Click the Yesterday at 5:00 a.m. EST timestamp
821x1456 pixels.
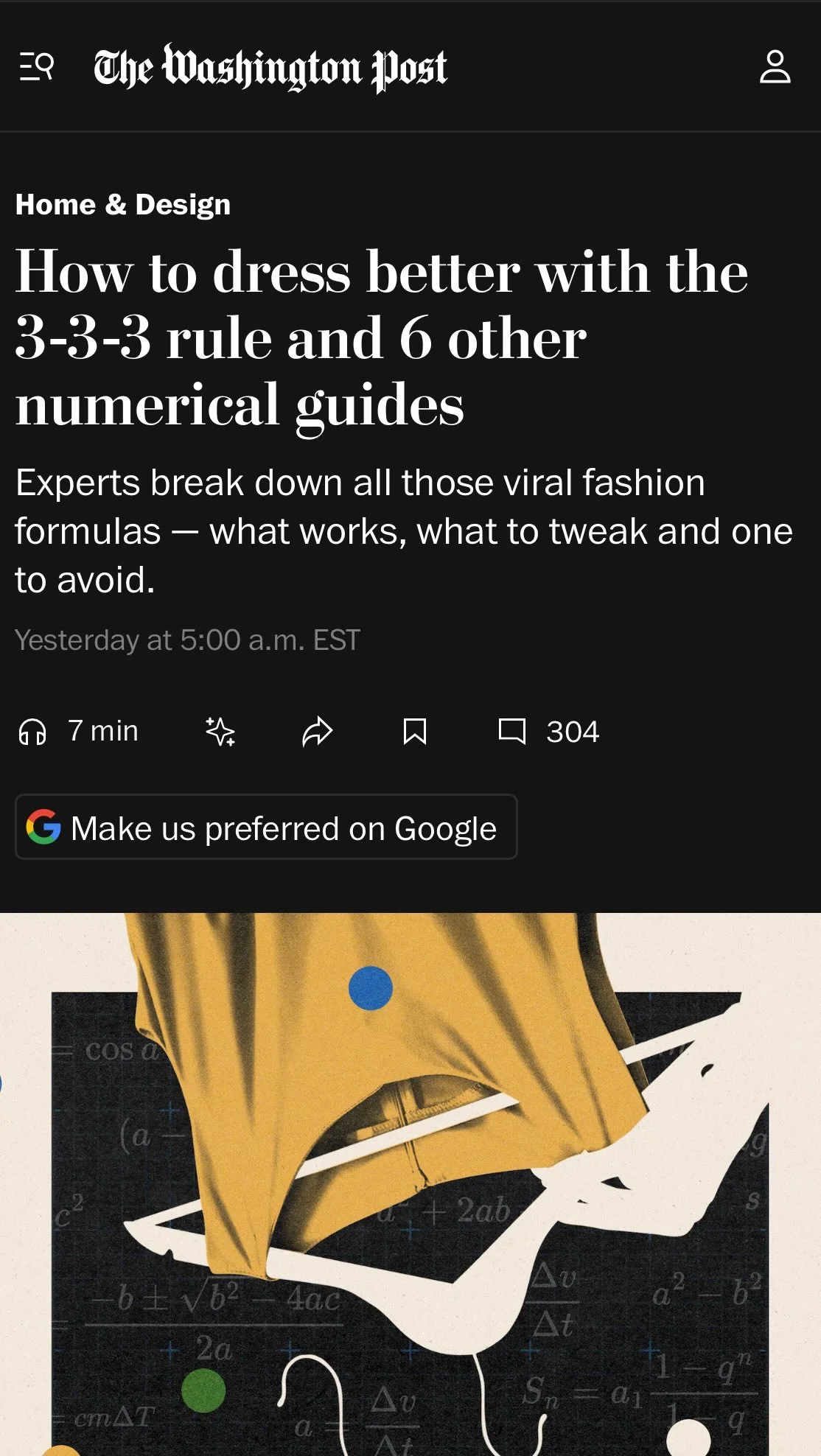click(188, 640)
